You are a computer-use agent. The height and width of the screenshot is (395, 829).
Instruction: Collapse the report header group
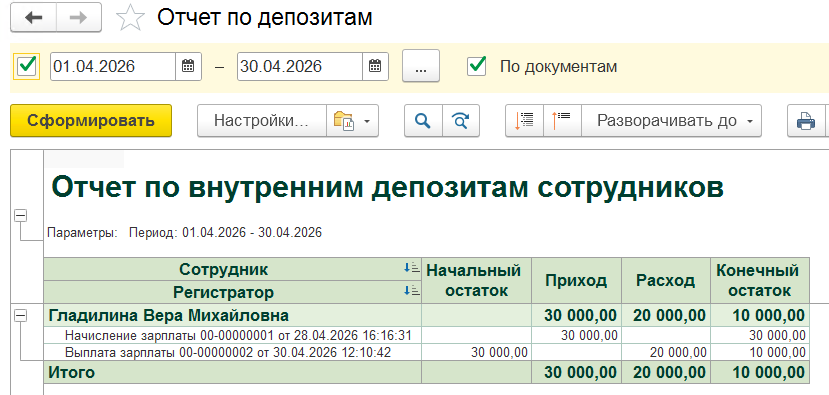pos(20,216)
